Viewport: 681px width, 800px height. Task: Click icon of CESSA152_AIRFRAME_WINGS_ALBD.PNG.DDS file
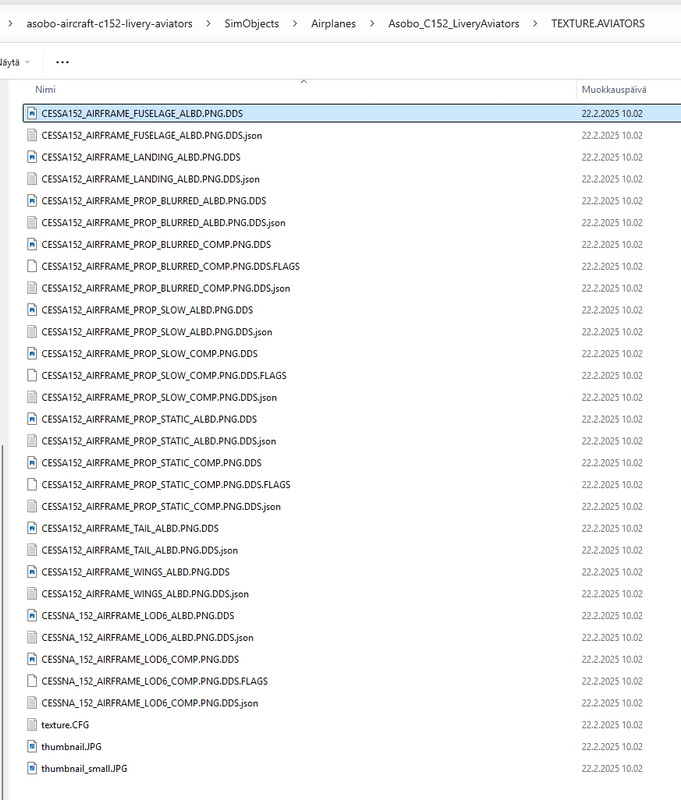(x=32, y=572)
